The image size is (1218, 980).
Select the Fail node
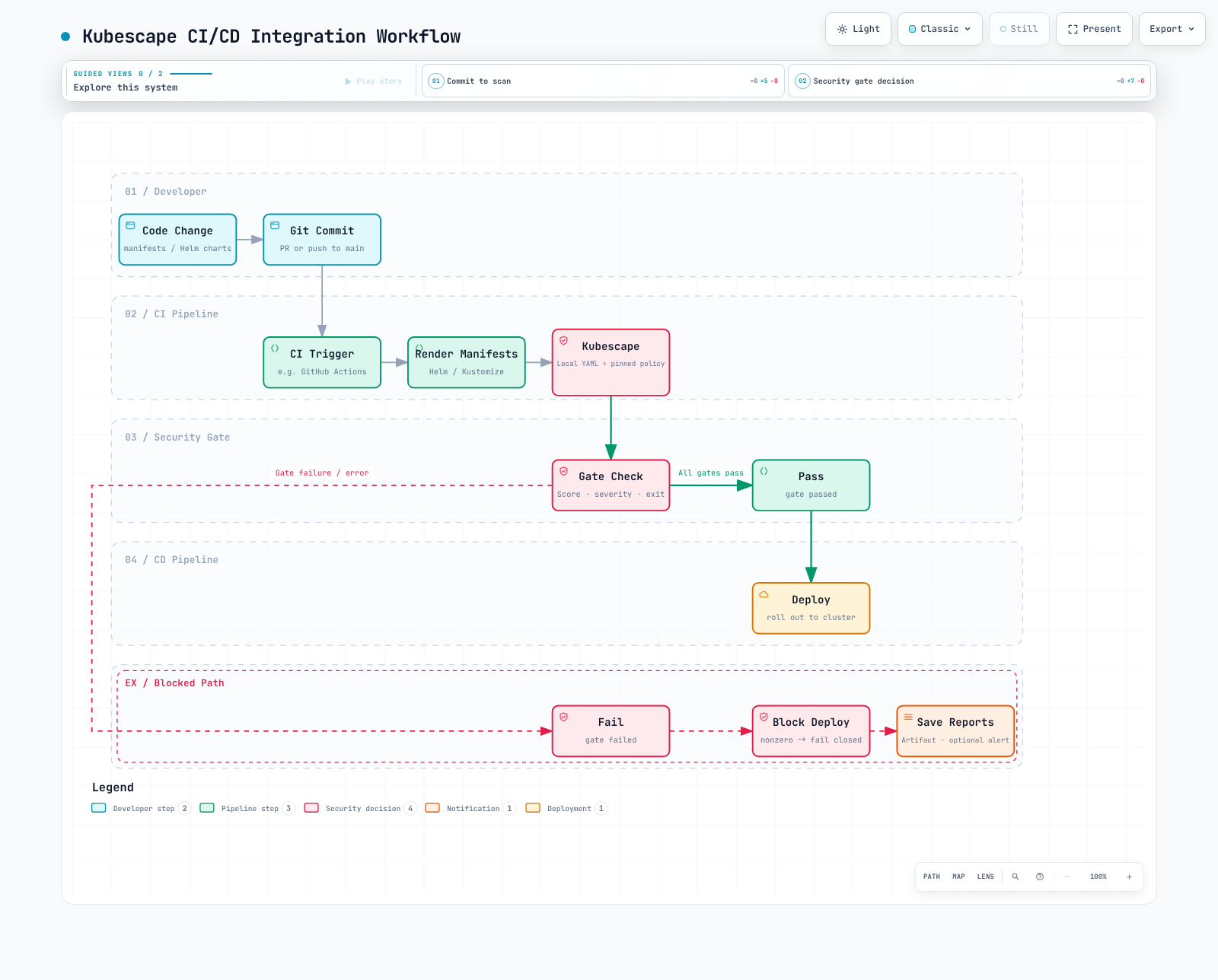click(611, 731)
